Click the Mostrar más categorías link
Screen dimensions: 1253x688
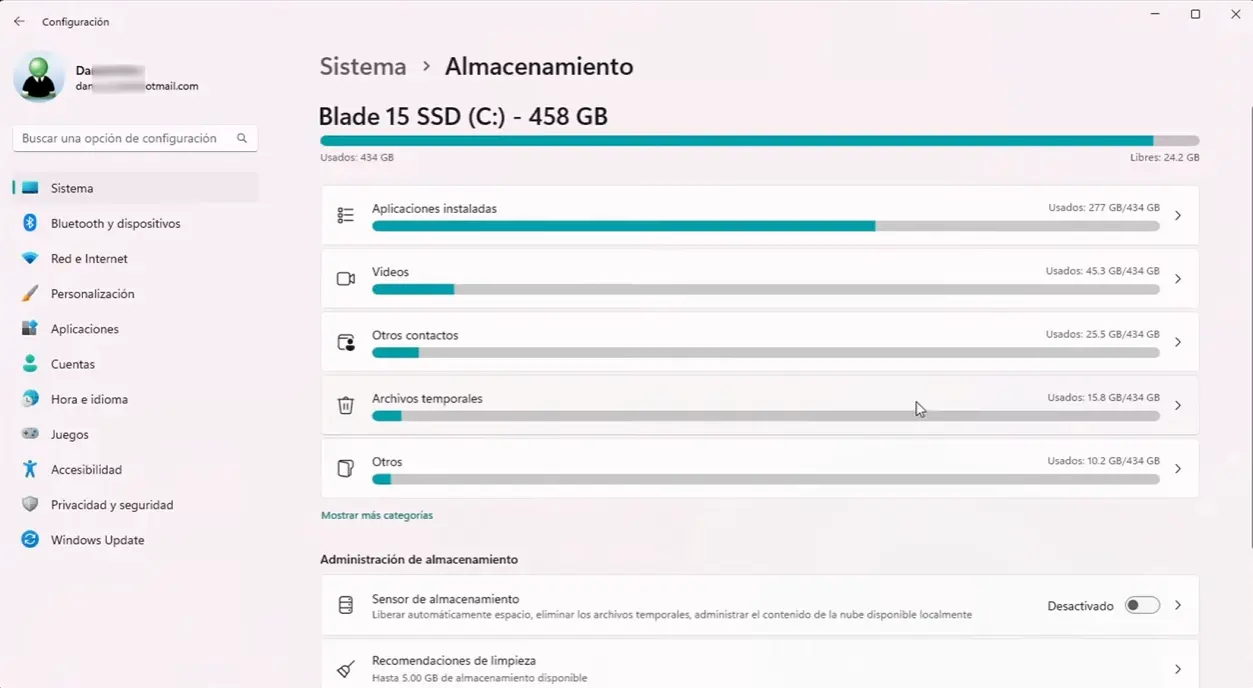click(x=375, y=514)
